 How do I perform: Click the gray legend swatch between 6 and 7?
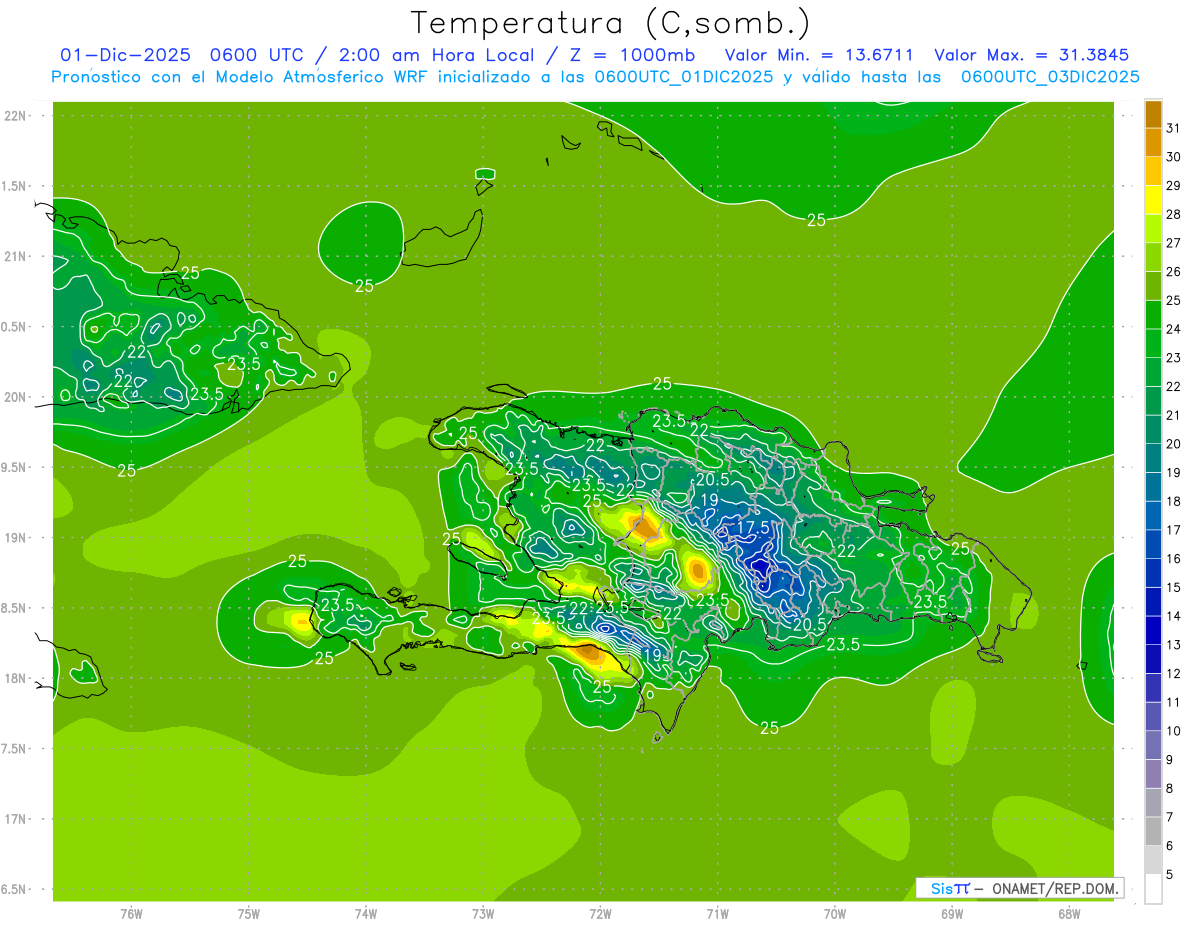[1153, 832]
